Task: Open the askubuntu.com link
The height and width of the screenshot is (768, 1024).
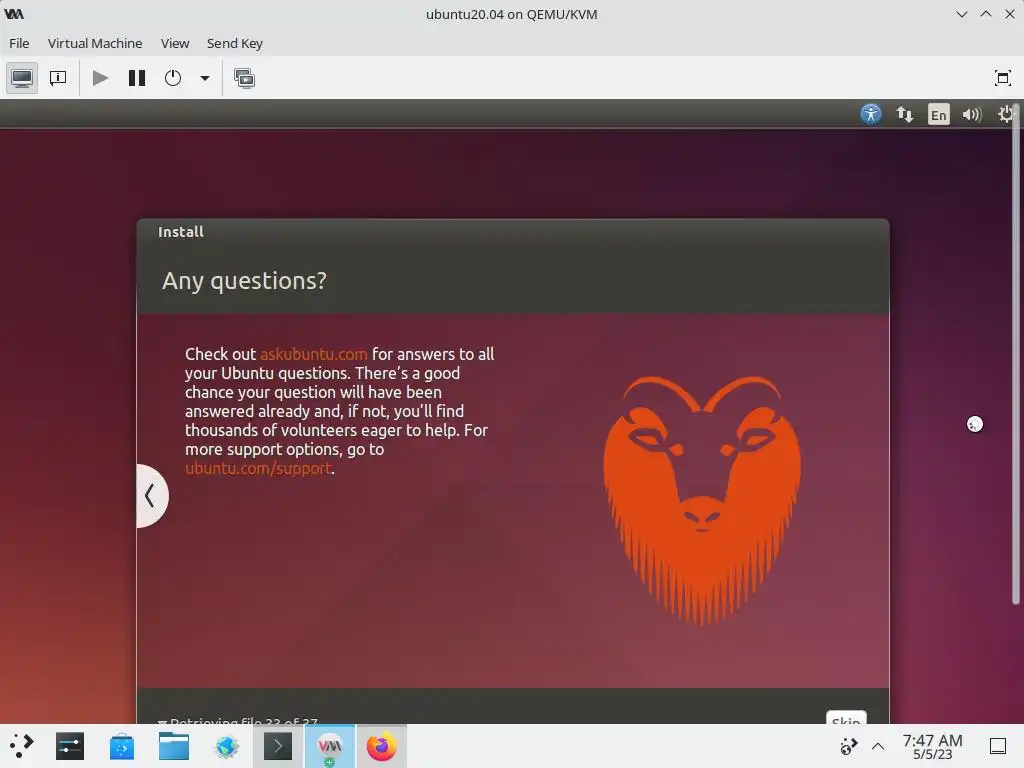Action: [313, 354]
